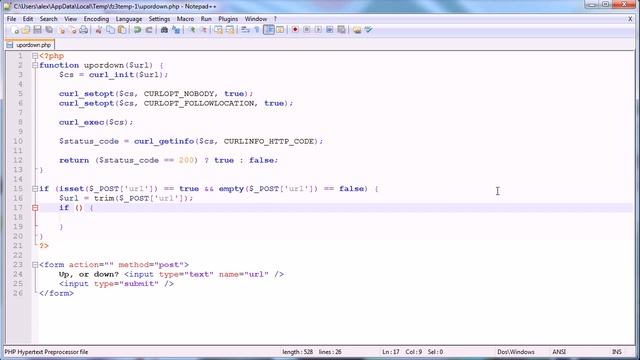The width and height of the screenshot is (640, 360).
Task: Cut selection with the scissors icon
Action: 98,30
